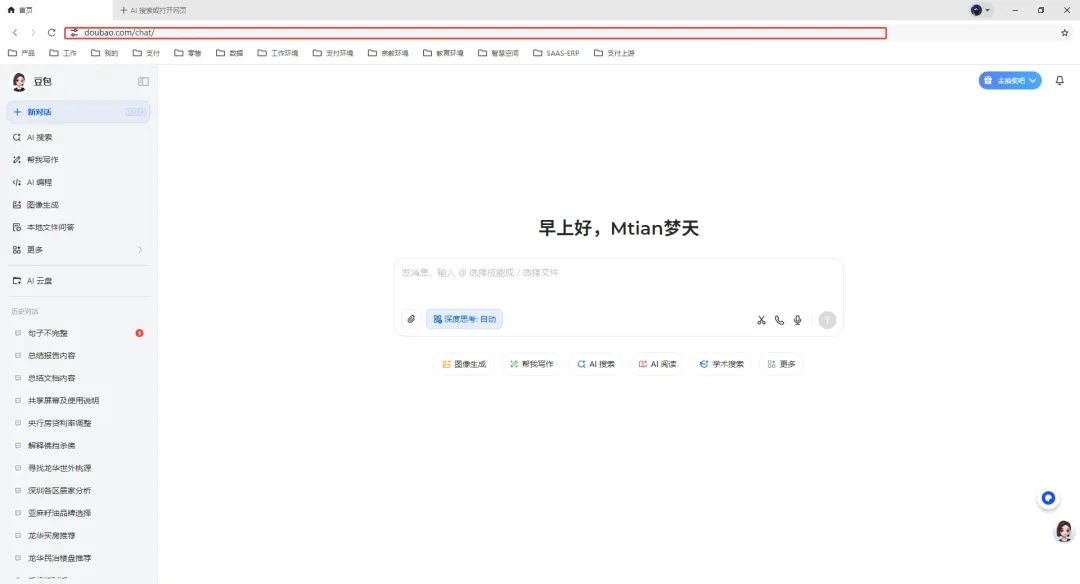Click the paperclip attachment icon

(411, 319)
